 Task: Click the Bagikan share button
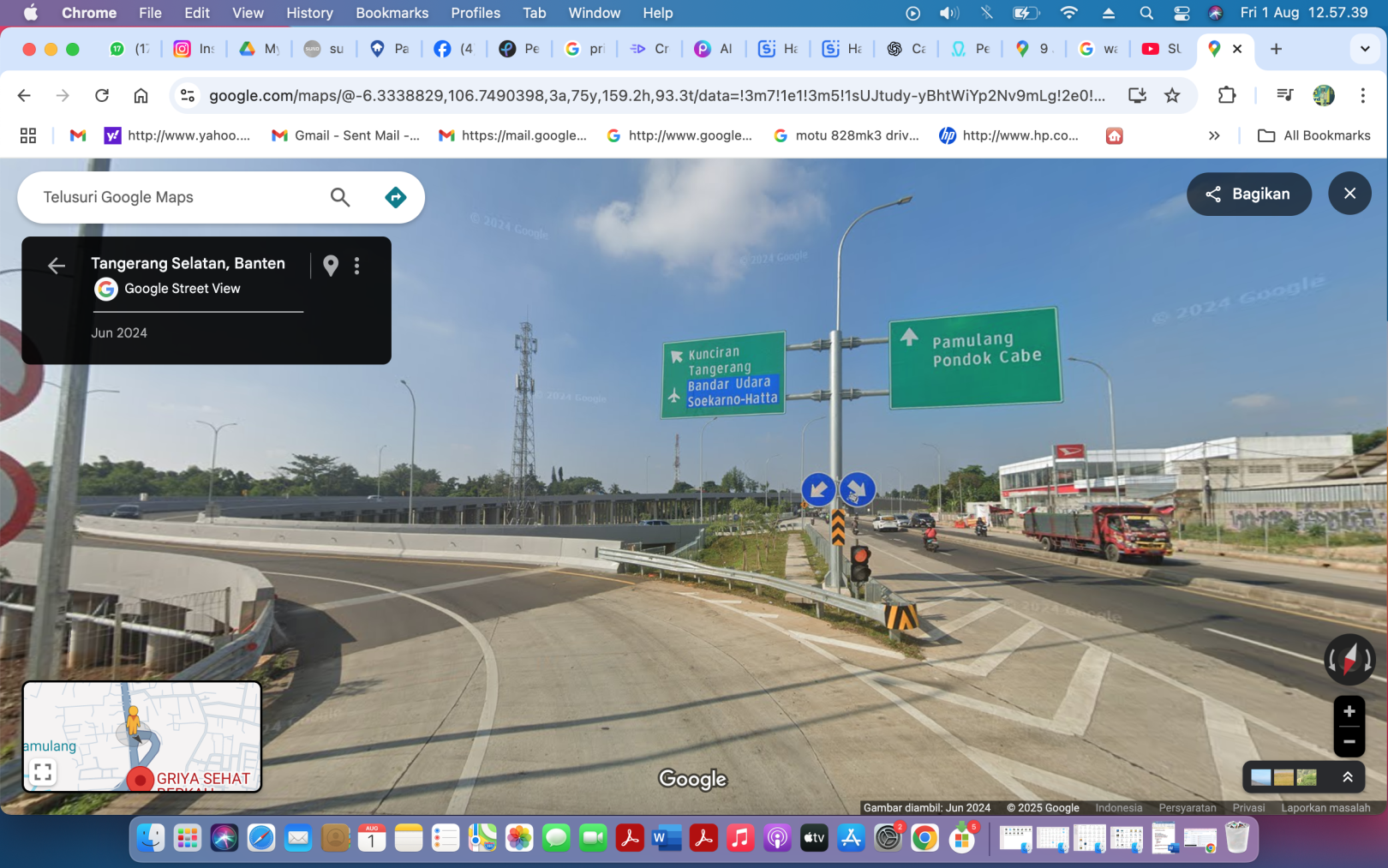[x=1248, y=194]
